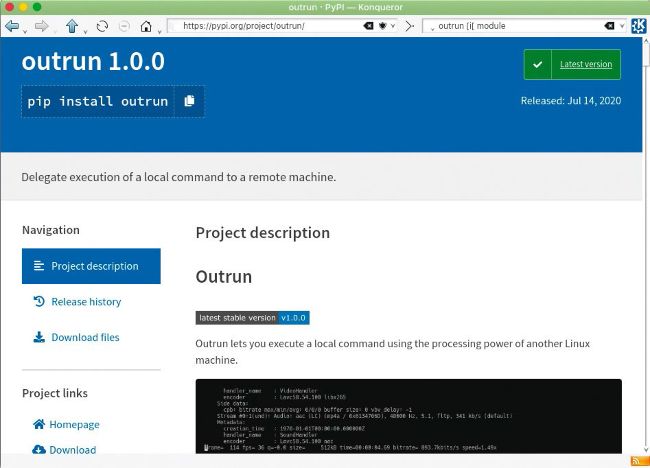Click the RSS feed icon in status bar
The image size is (650, 468).
[x=636, y=461]
